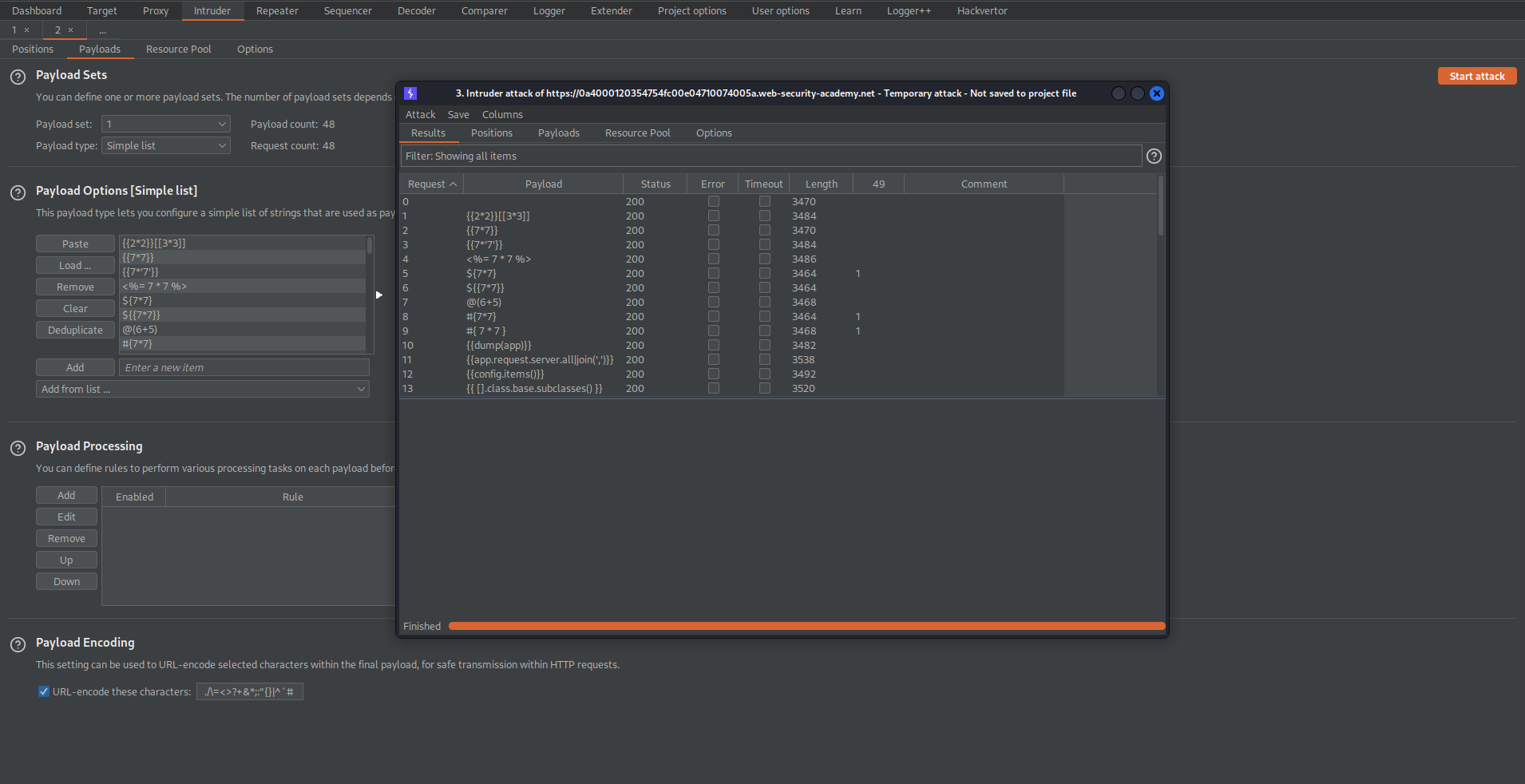Click the results filter bar
The height and width of the screenshot is (784, 1525).
coord(771,156)
